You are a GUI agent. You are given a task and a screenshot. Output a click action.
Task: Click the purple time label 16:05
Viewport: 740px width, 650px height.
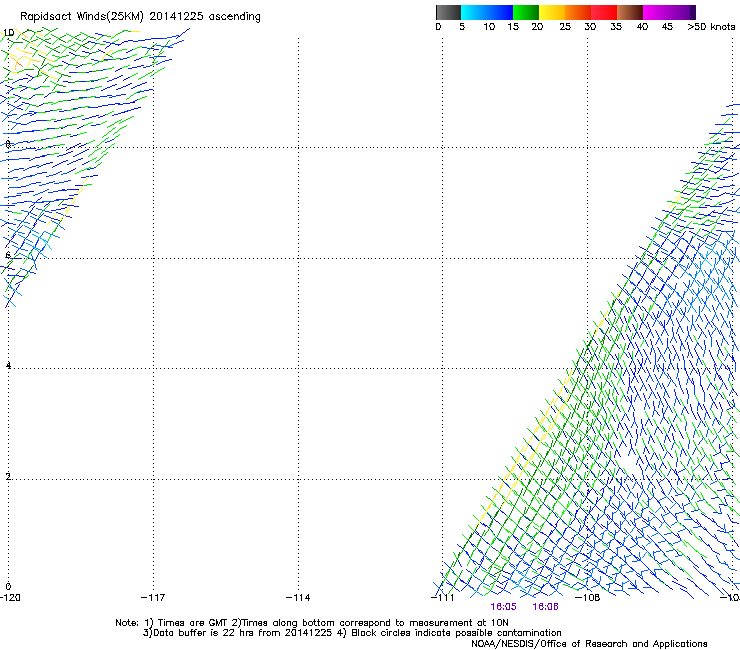[x=503, y=607]
